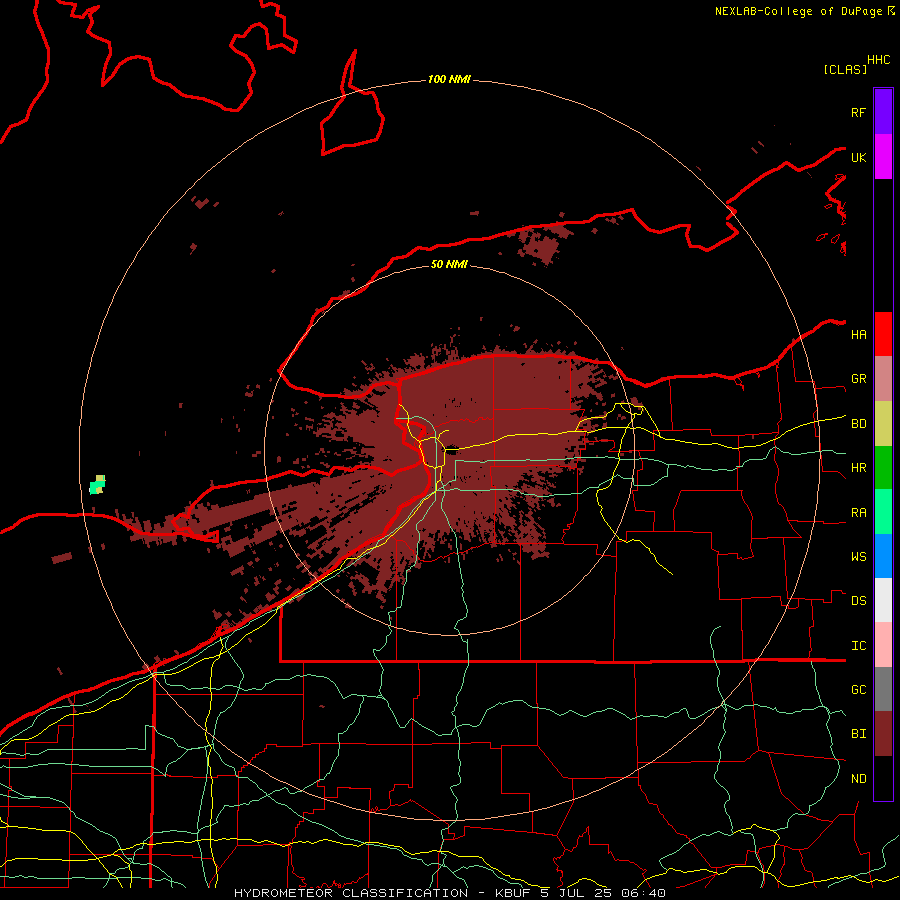Click the IC legend label
Image resolution: width=900 pixels, height=900 pixels.
point(859,646)
